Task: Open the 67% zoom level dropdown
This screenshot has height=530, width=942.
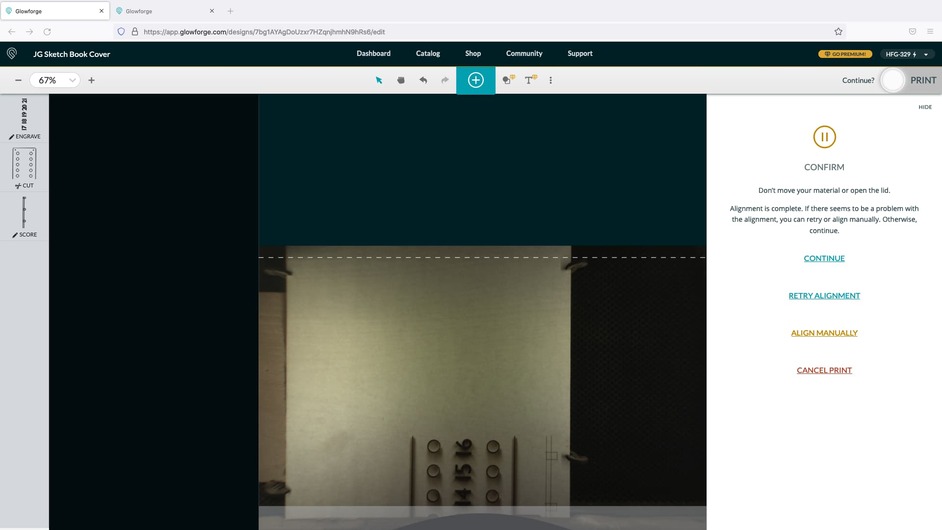Action: point(55,80)
